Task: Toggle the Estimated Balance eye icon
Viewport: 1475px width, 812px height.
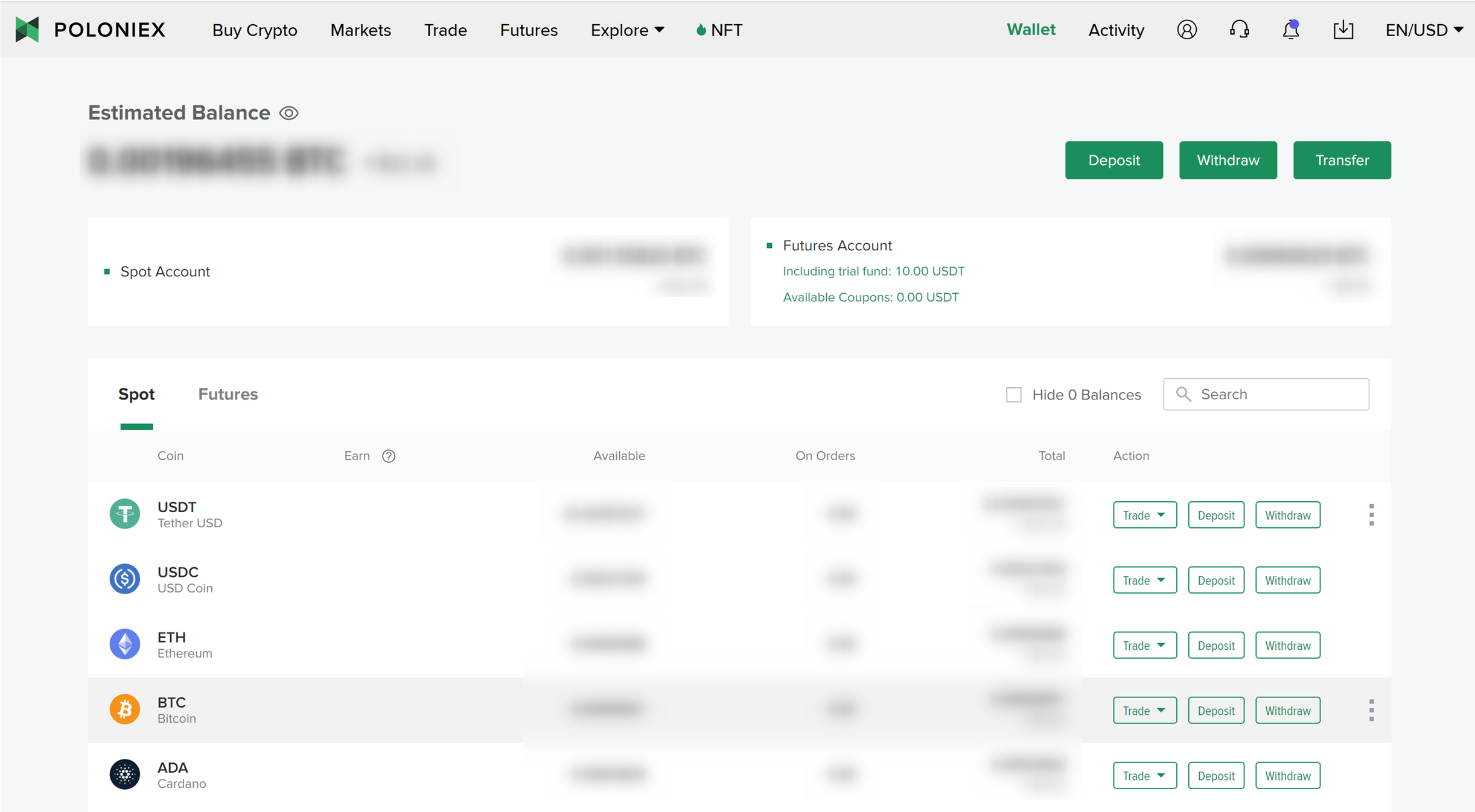Action: 289,113
